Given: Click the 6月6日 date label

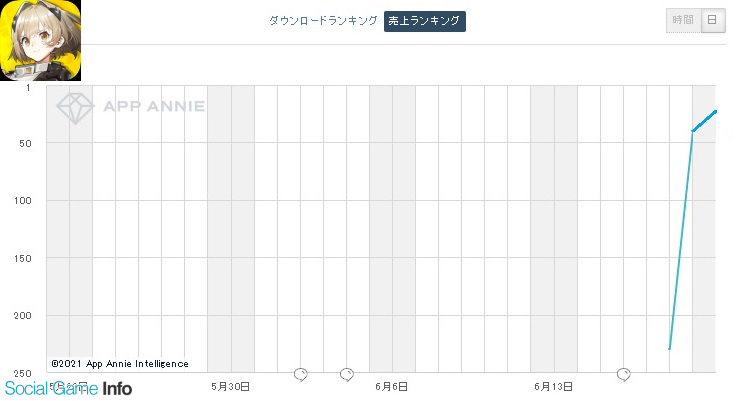Looking at the screenshot, I should tap(391, 387).
